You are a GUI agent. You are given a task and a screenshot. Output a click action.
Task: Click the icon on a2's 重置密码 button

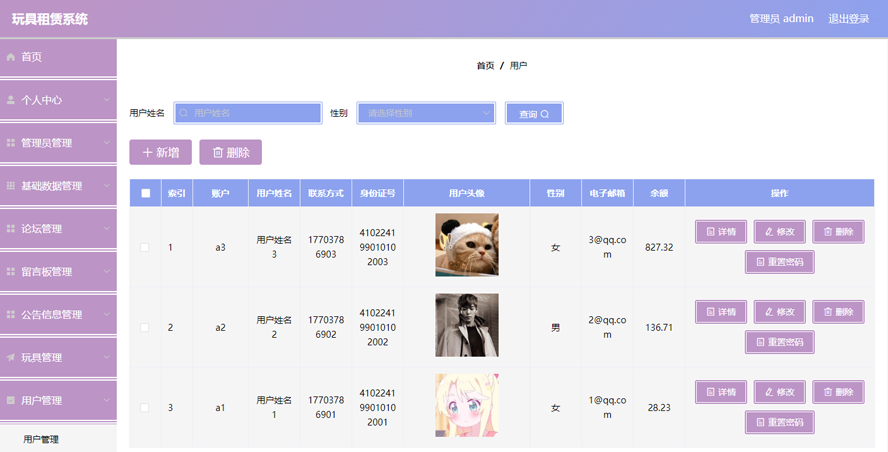(760, 342)
